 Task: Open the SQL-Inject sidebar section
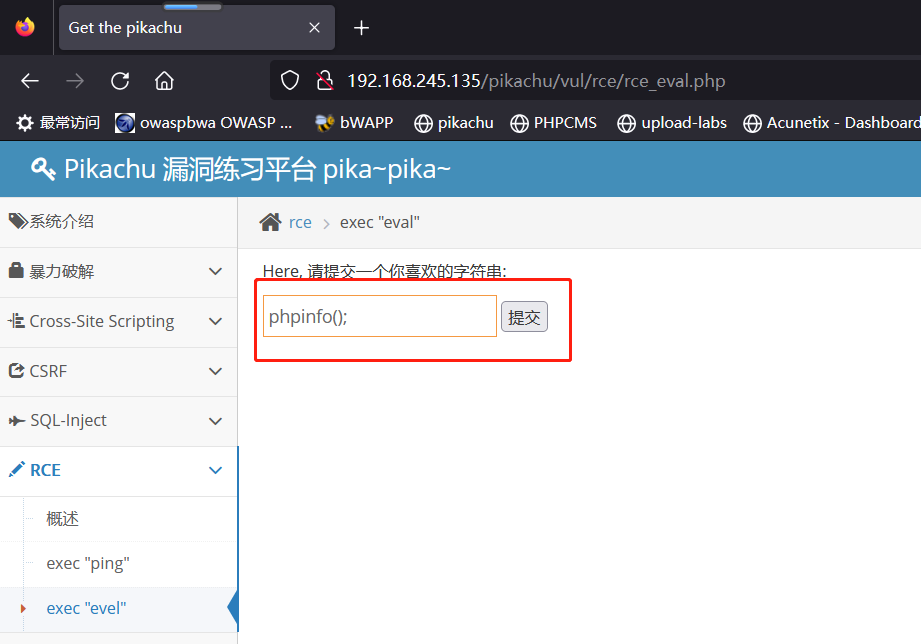tap(118, 421)
